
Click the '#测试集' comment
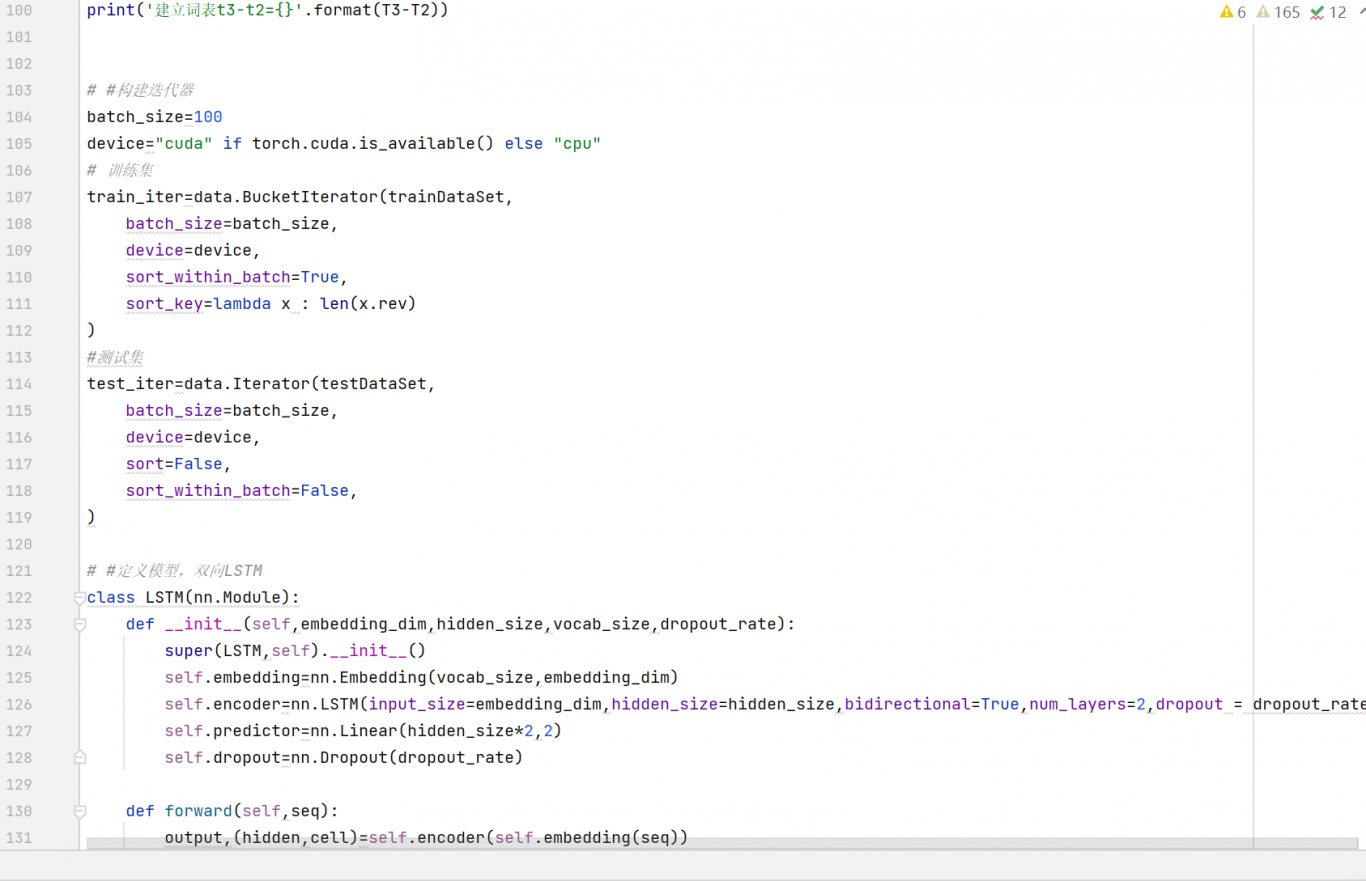[x=116, y=357]
